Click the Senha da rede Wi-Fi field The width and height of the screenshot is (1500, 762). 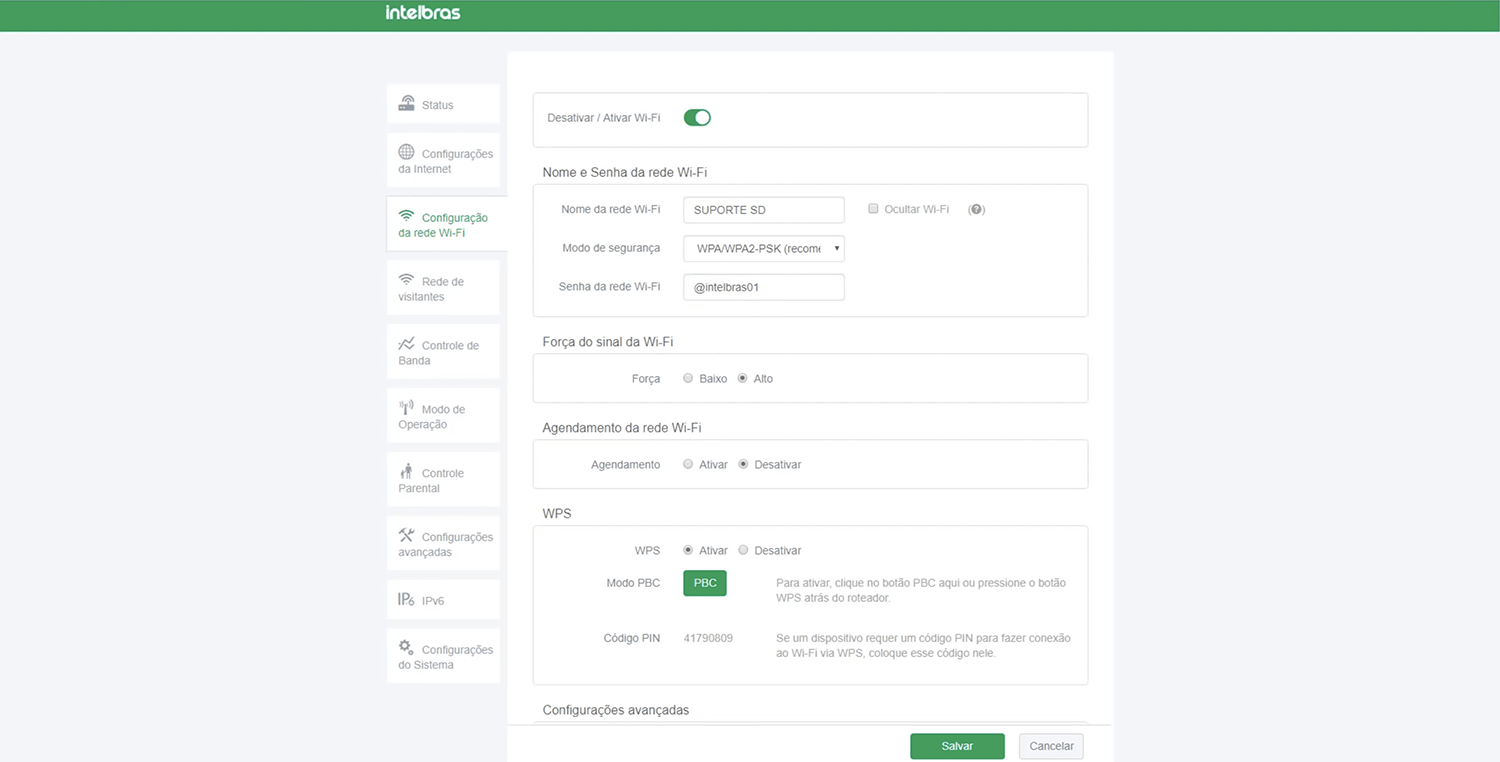[x=764, y=287]
